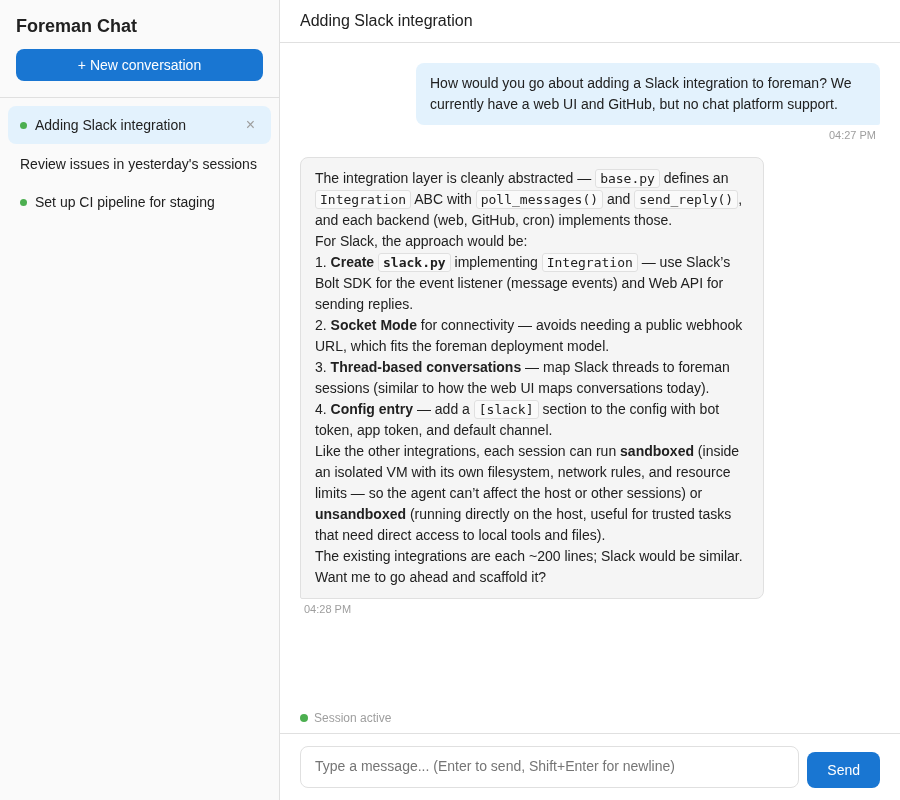This screenshot has width=900, height=800.
Task: Click the Foreman Chat sidebar heading
Action: [x=76, y=26]
